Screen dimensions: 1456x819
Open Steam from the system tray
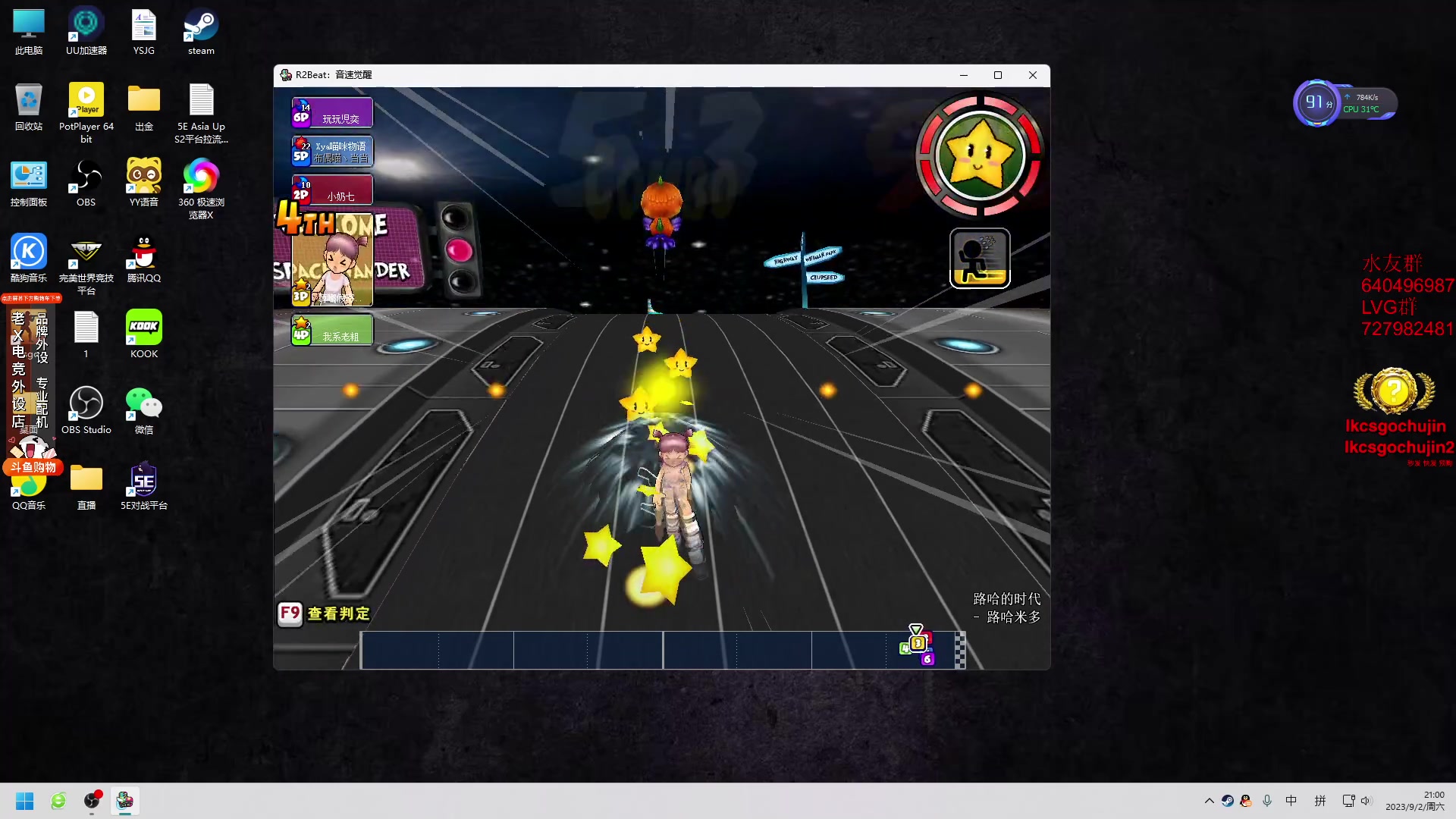coord(1228,801)
